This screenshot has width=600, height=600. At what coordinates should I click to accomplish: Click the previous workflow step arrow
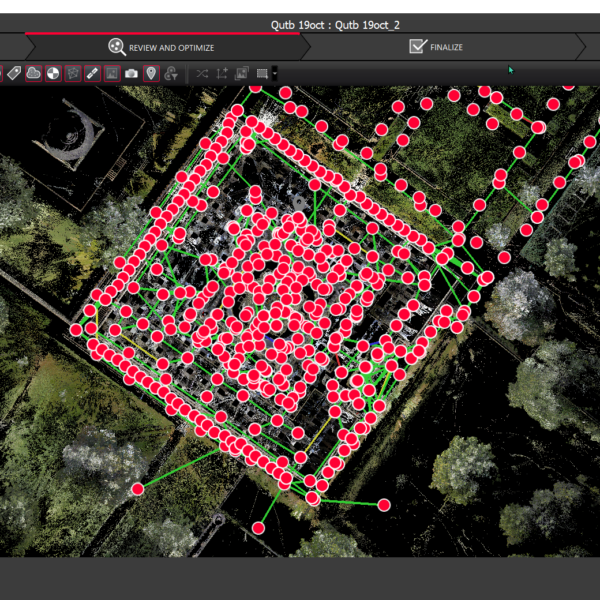click(x=10, y=47)
